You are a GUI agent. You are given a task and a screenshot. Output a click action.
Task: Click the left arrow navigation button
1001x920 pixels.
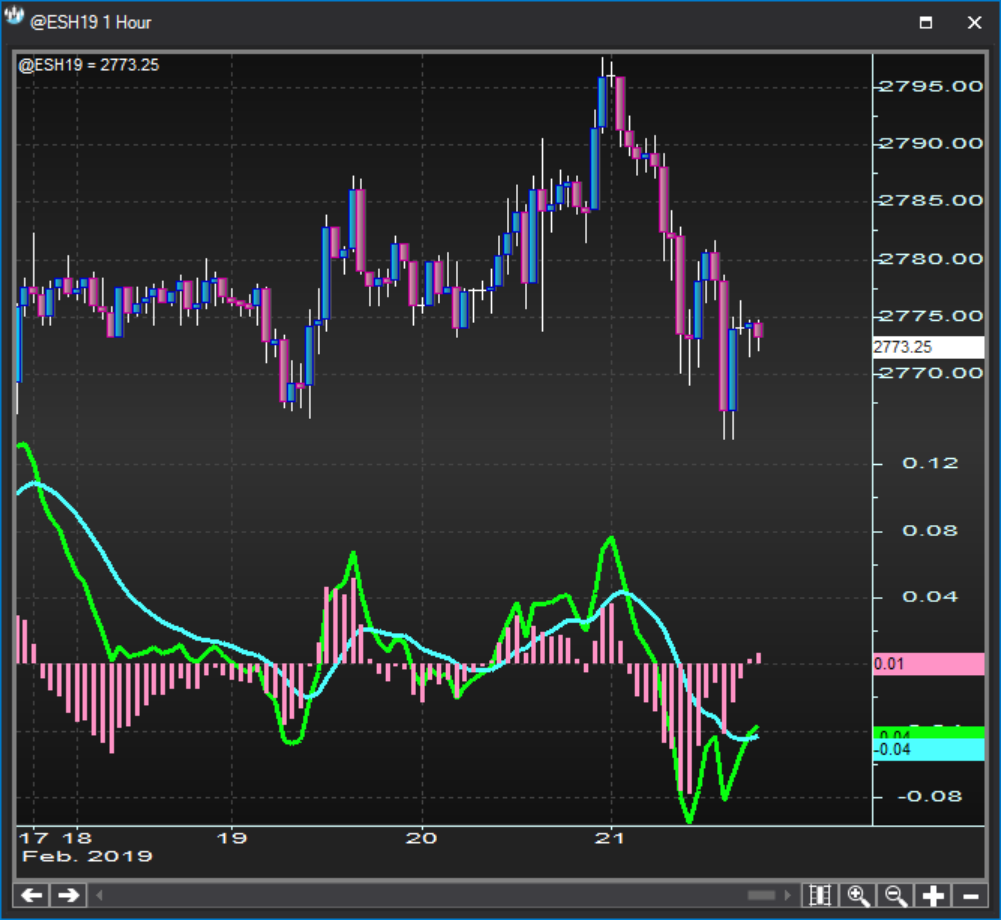(31, 895)
